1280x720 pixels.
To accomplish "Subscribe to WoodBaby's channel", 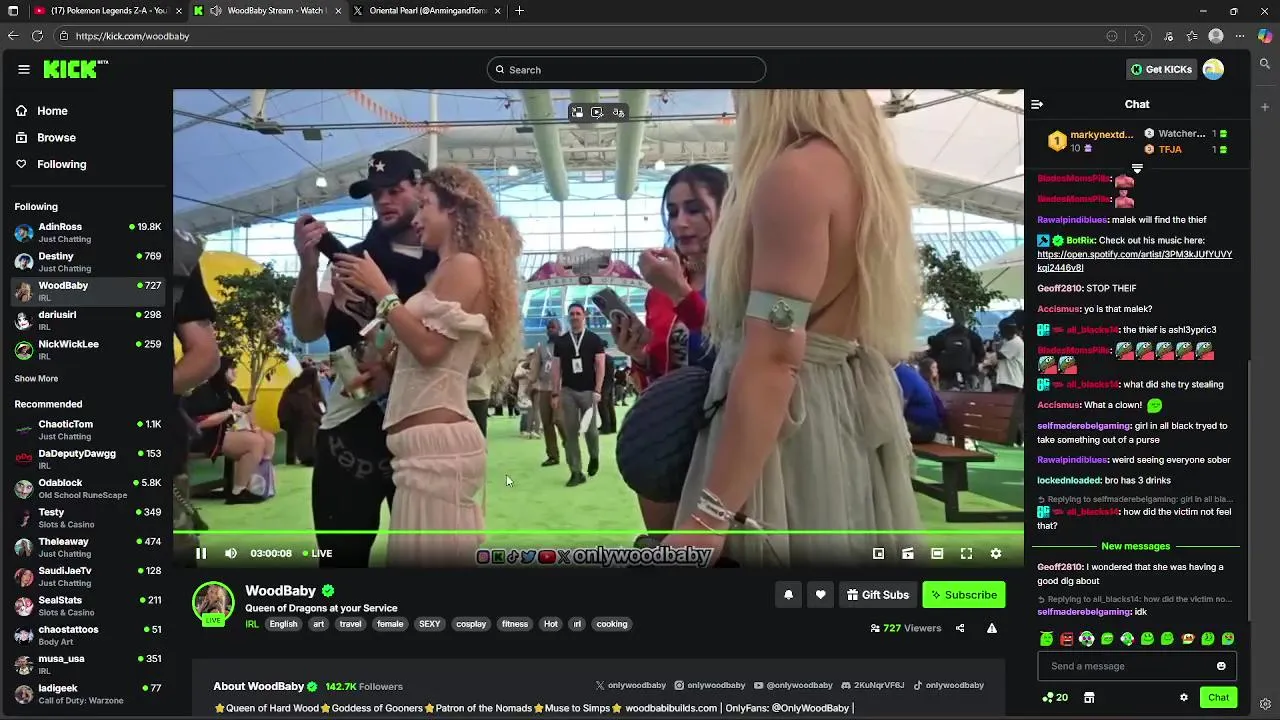I will click(x=964, y=595).
